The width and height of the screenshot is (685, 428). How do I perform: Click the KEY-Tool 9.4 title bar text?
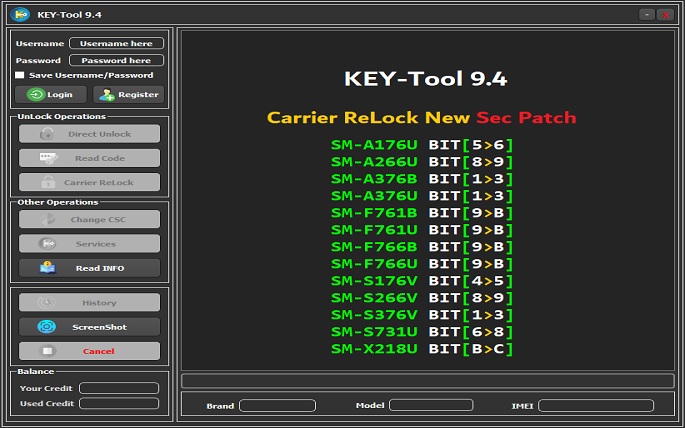tap(69, 15)
